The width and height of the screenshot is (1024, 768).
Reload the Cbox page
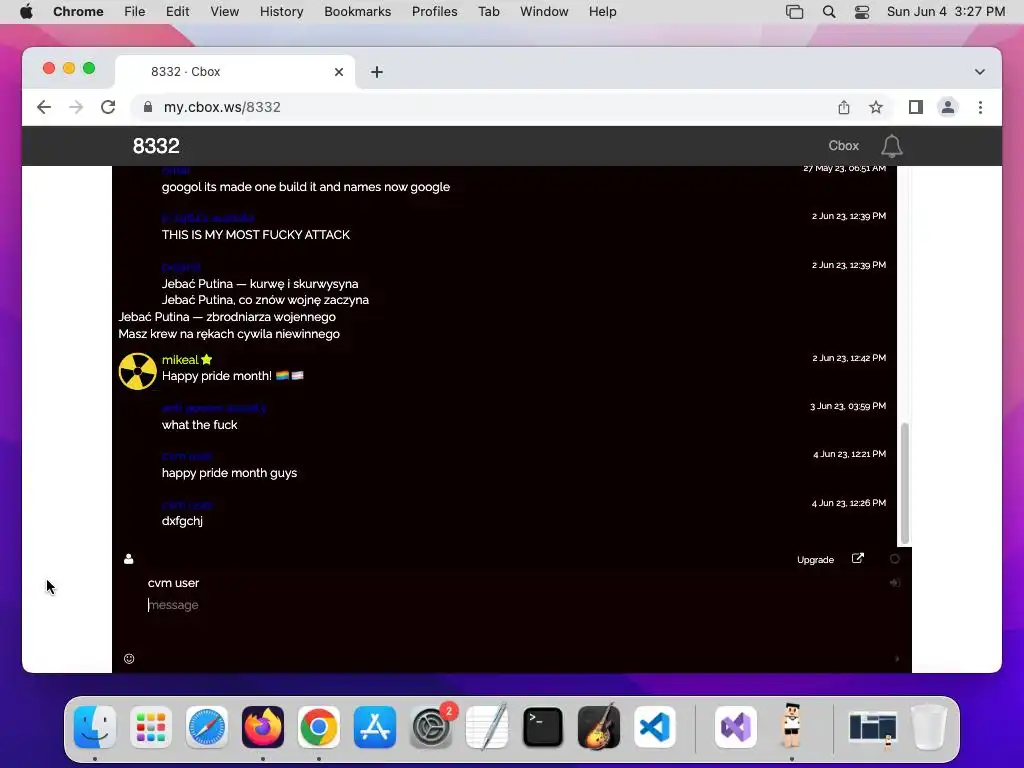(108, 107)
